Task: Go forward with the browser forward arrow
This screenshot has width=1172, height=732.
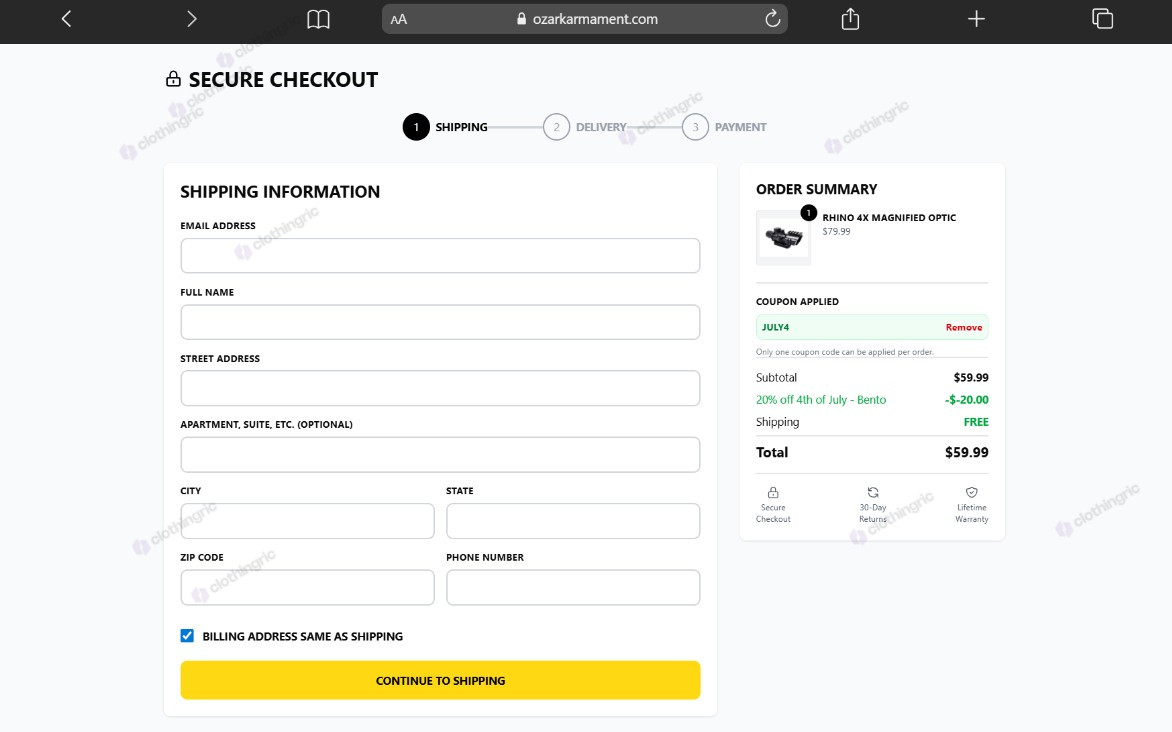Action: (192, 19)
